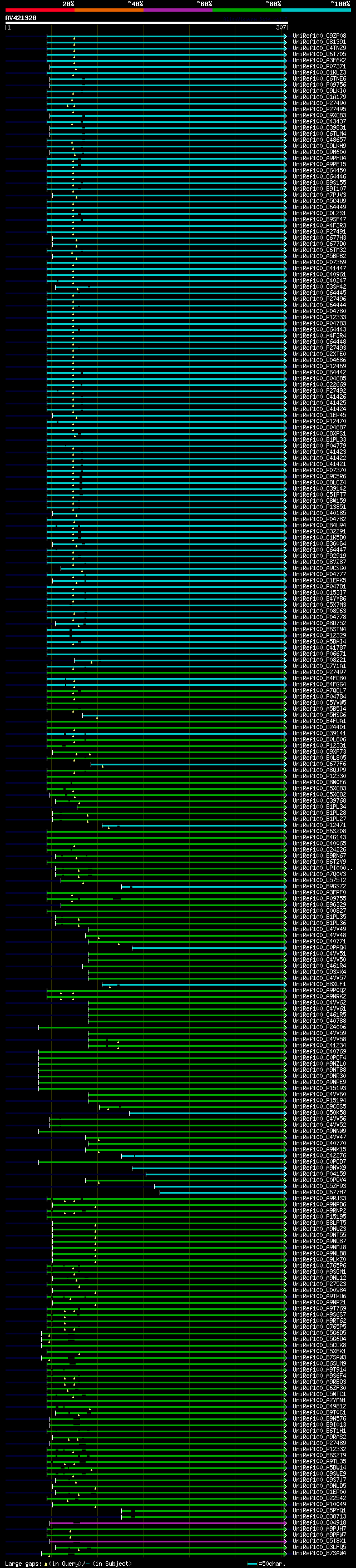Choose hit UniRef100_B1PL35
Image resolution: width=356 pixels, height=1568 pixels.
tap(319, 917)
